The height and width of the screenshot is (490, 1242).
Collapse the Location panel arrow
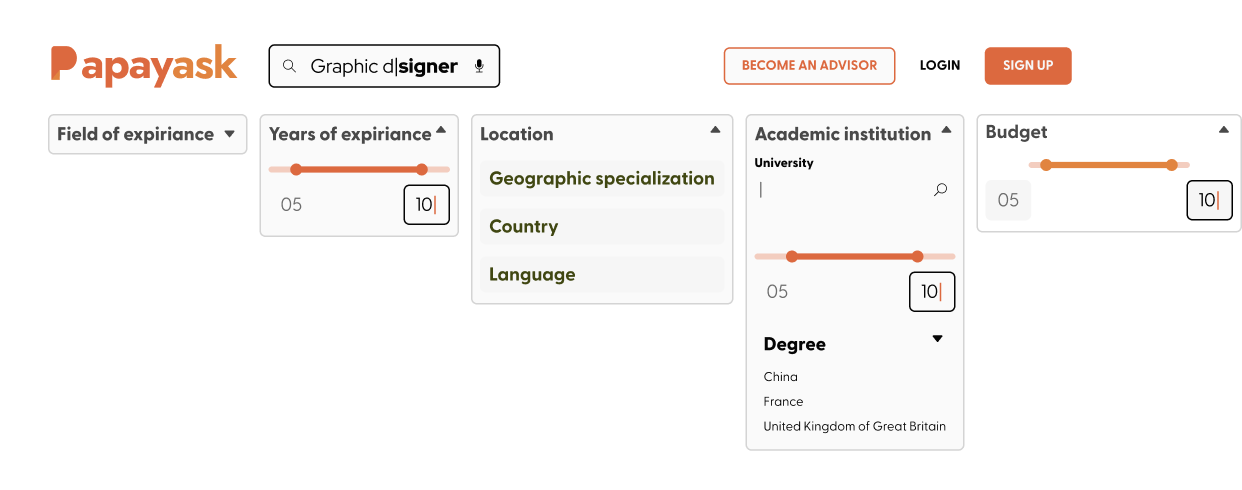715,129
